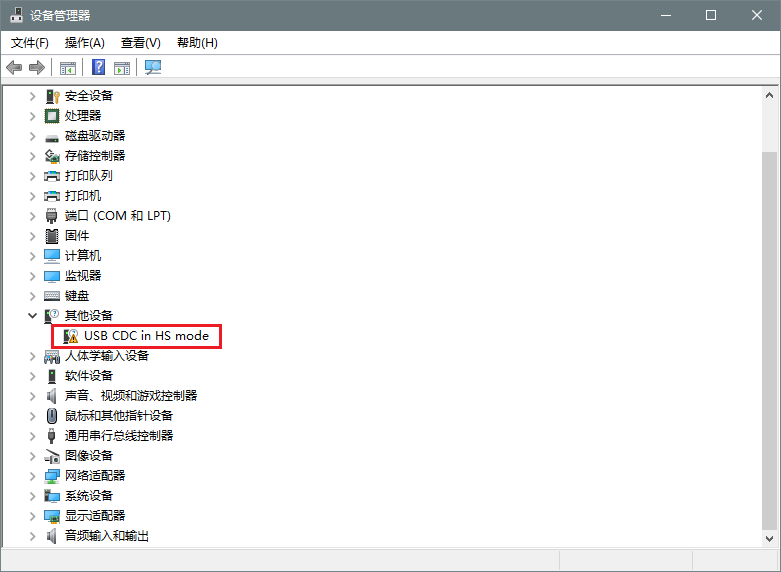
Task: Click the warning icon beside USB CDC device
Action: [x=71, y=336]
